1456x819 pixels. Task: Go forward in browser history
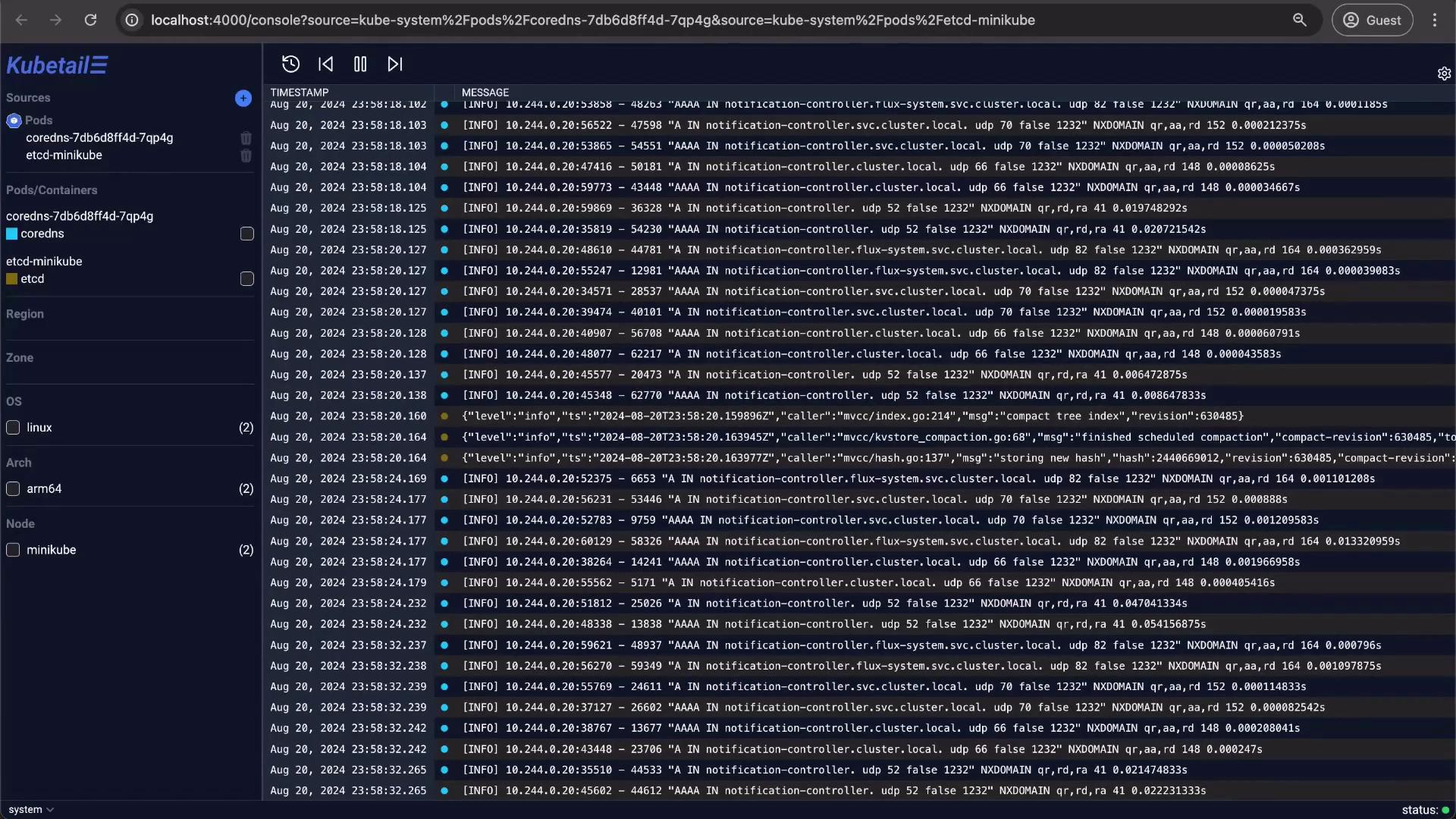[55, 20]
